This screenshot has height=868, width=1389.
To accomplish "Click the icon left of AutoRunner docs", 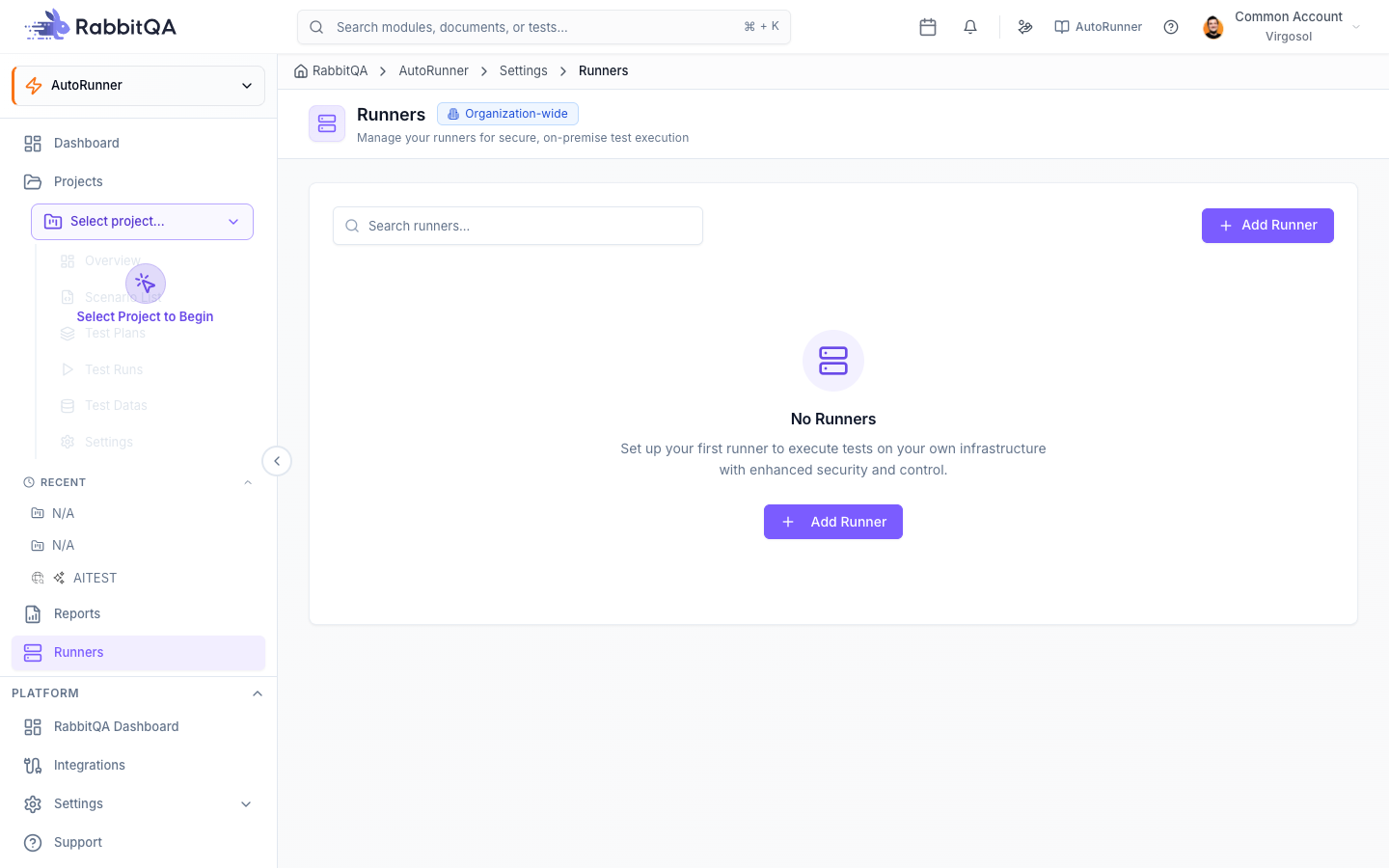I will (1025, 27).
